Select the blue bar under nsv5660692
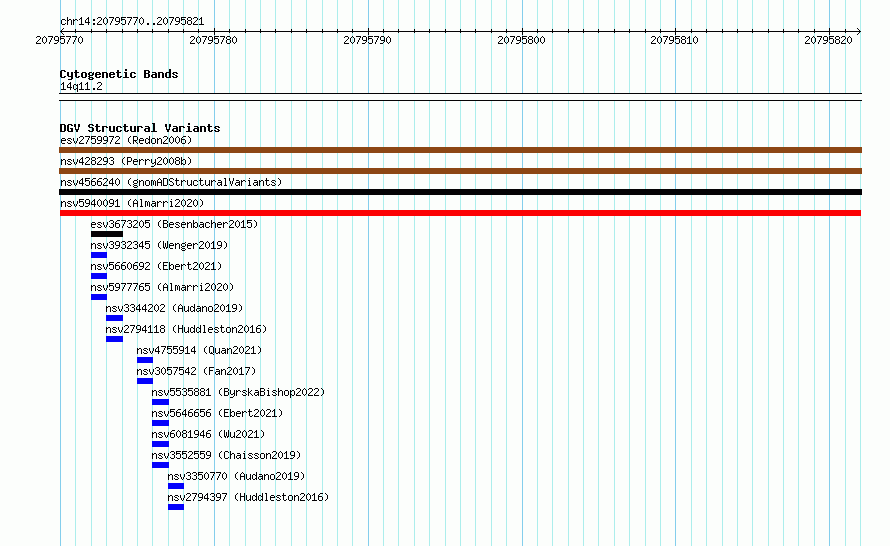This screenshot has width=890, height=546. (x=99, y=276)
